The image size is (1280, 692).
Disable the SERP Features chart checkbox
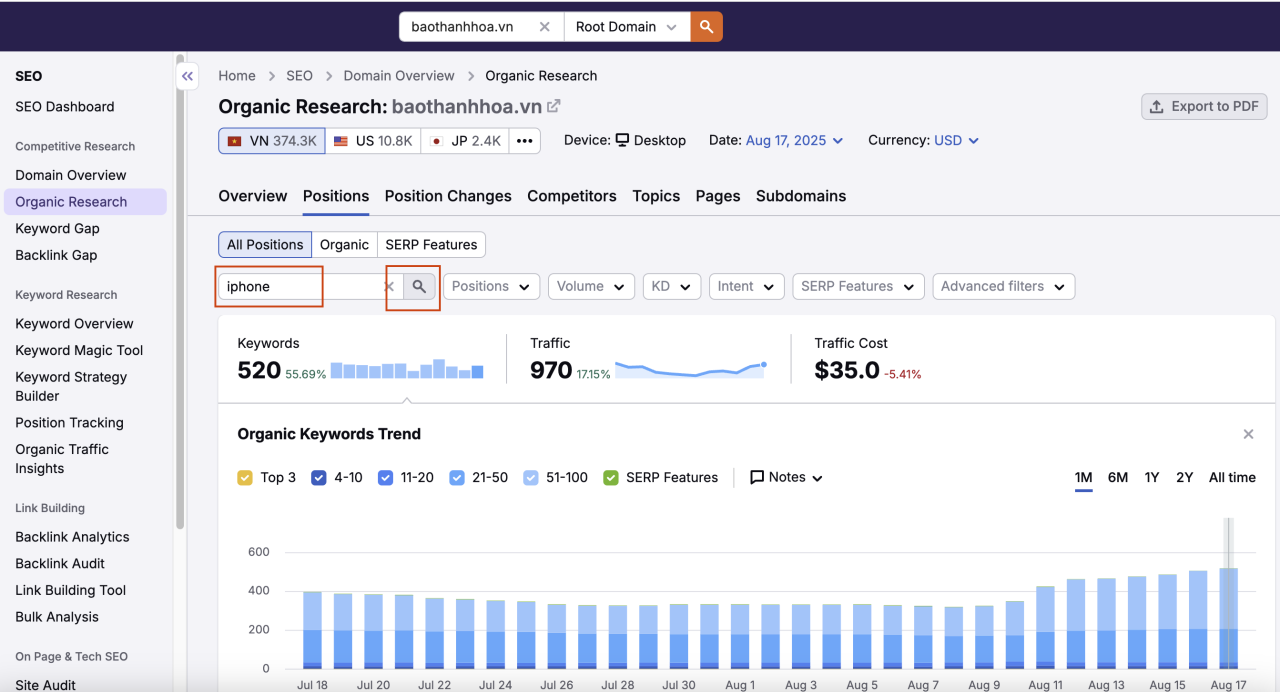610,478
